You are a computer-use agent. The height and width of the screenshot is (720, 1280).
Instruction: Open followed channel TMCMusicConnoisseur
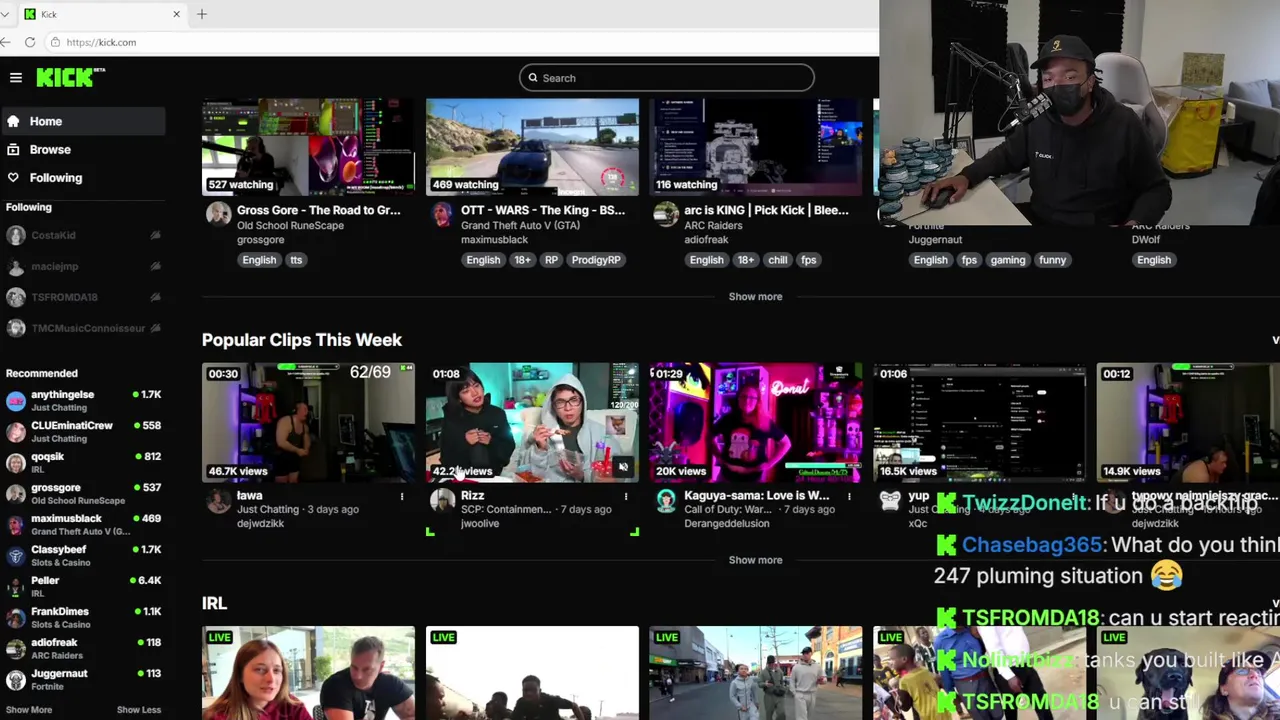(83, 328)
